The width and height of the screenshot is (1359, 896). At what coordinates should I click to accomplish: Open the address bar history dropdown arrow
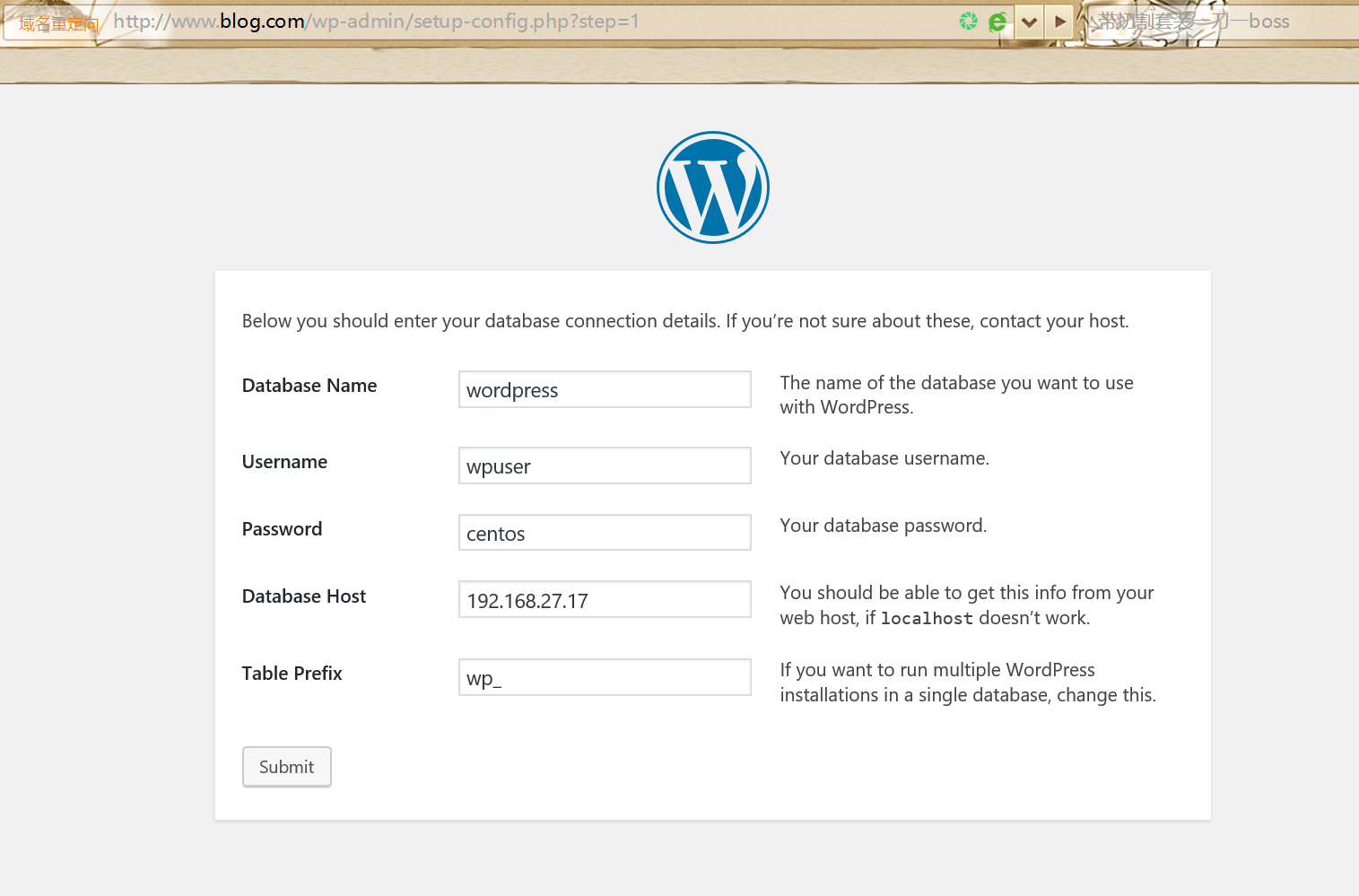1029,22
